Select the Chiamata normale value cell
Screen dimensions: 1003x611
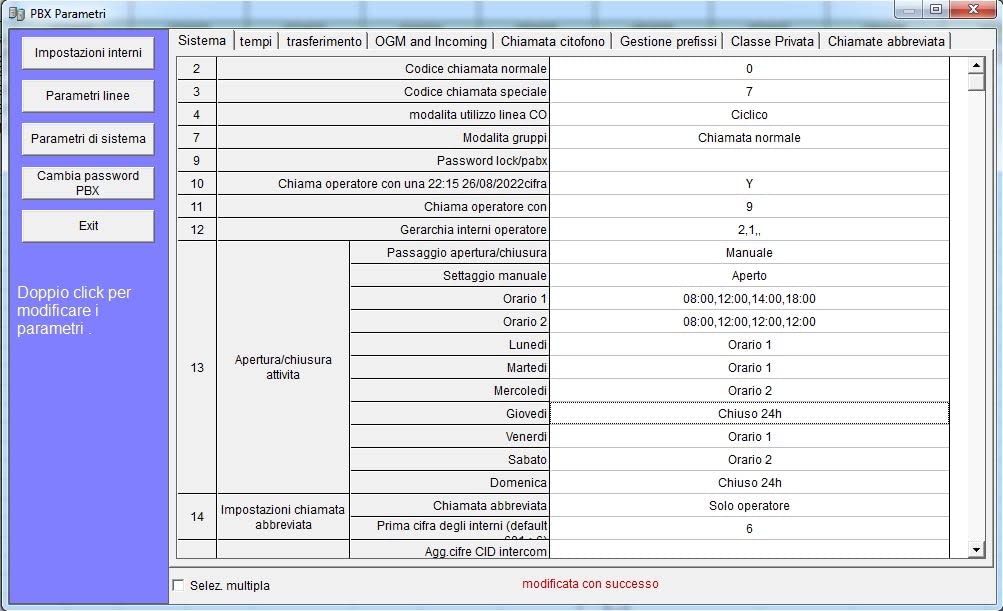coord(749,138)
